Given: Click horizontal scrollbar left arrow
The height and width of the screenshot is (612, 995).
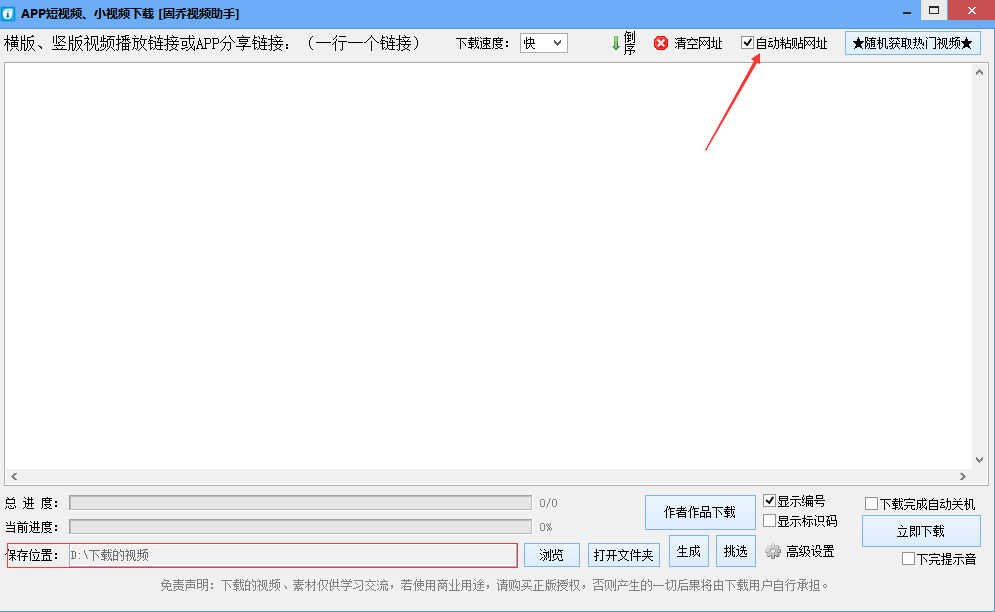Looking at the screenshot, I should point(14,476).
